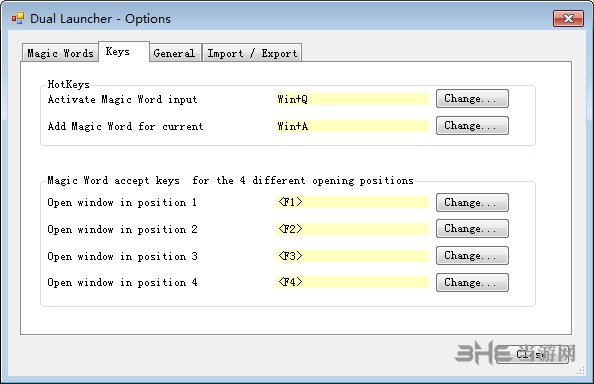Image resolution: width=594 pixels, height=384 pixels.
Task: Change the Add Magic Word hotkey
Action: tap(472, 125)
